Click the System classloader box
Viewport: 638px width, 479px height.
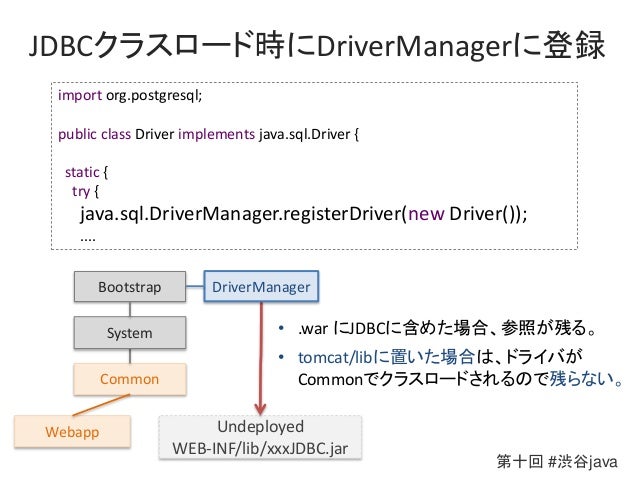(x=130, y=333)
